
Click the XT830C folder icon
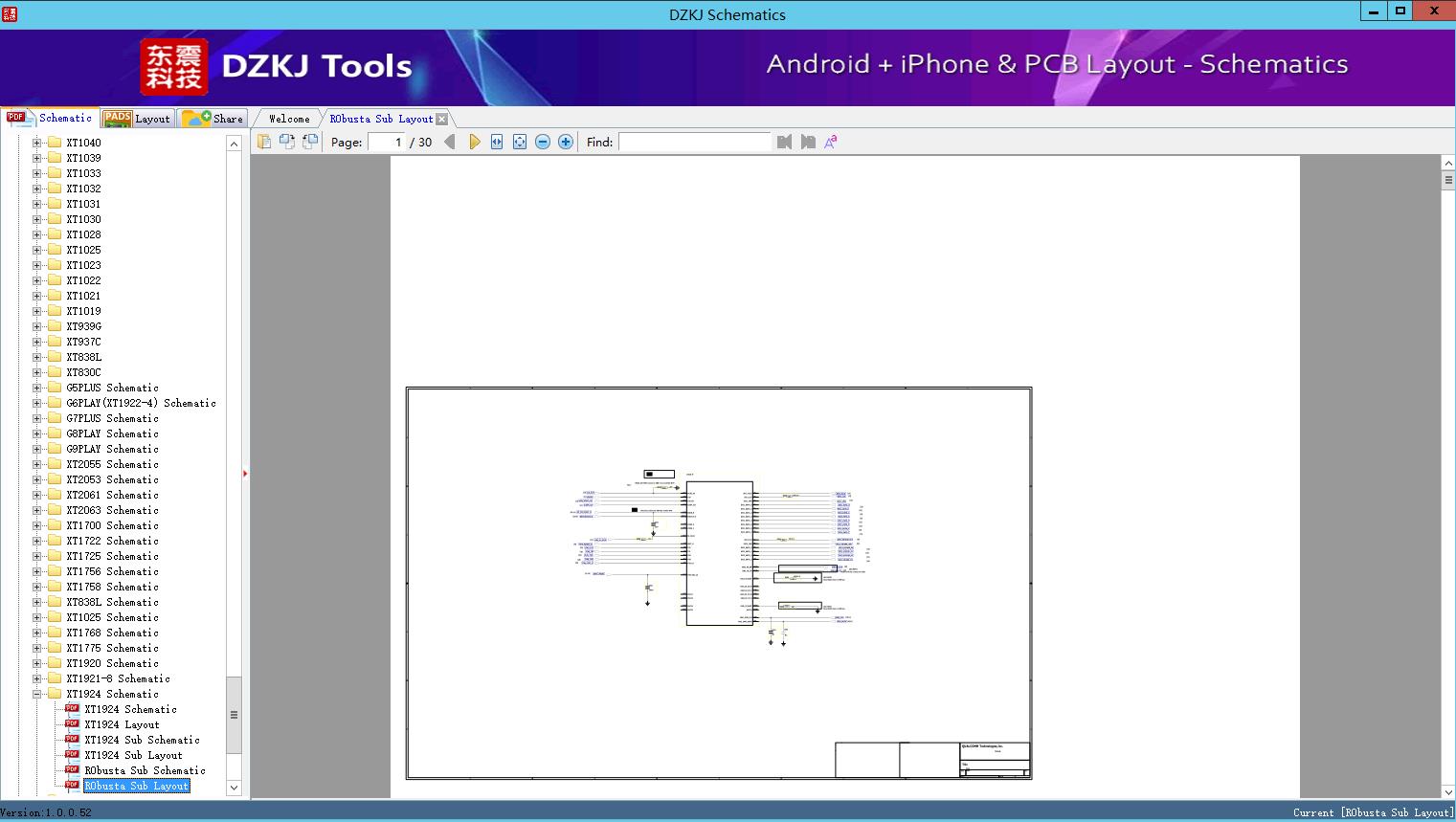coord(55,372)
